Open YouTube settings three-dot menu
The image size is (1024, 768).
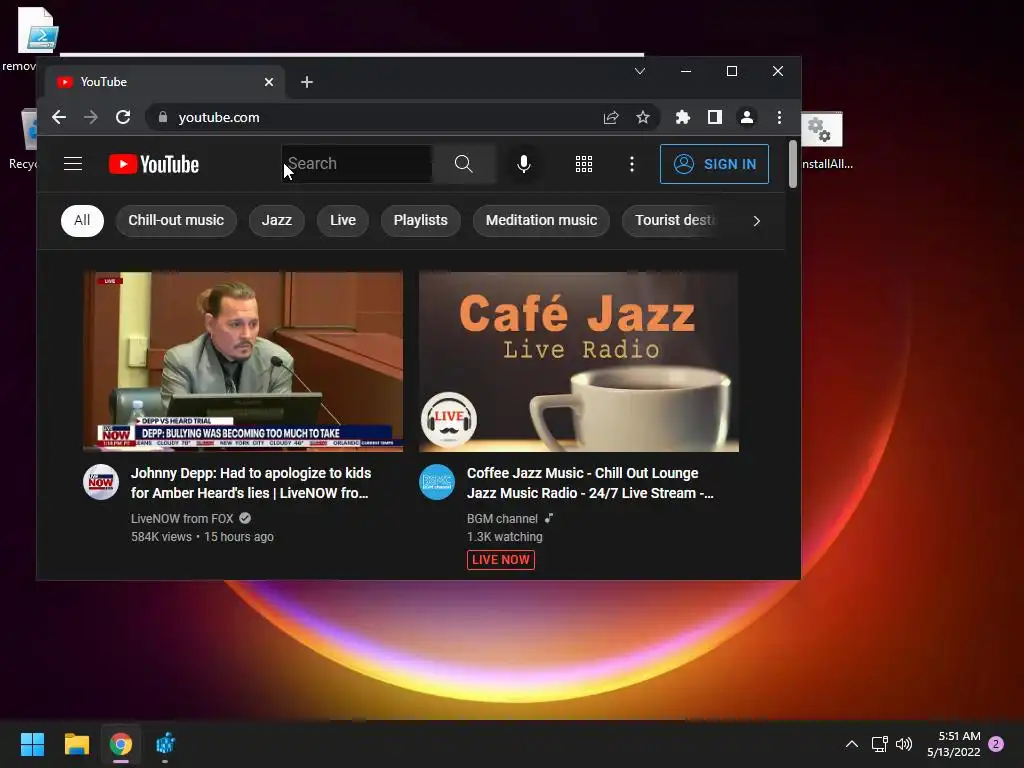[x=631, y=164]
